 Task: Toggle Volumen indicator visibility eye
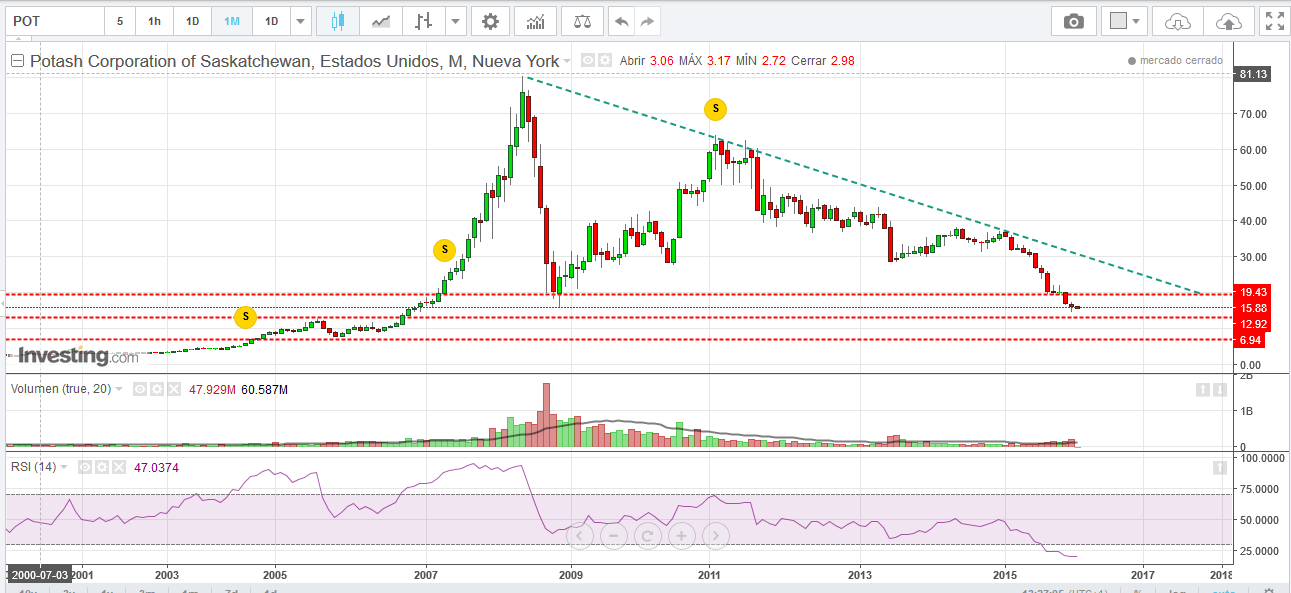pyautogui.click(x=140, y=389)
